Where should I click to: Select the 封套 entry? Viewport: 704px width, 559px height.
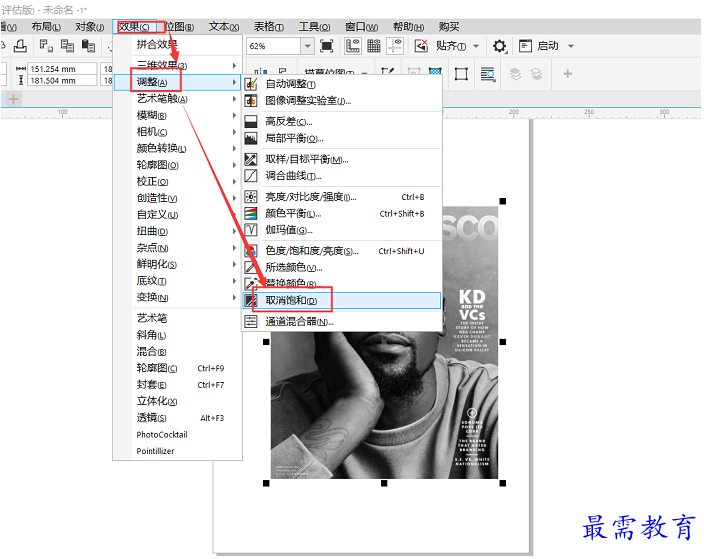point(177,385)
